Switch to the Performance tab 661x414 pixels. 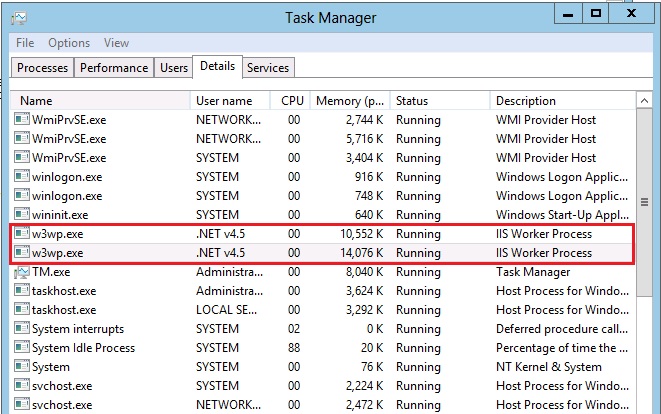(x=114, y=68)
